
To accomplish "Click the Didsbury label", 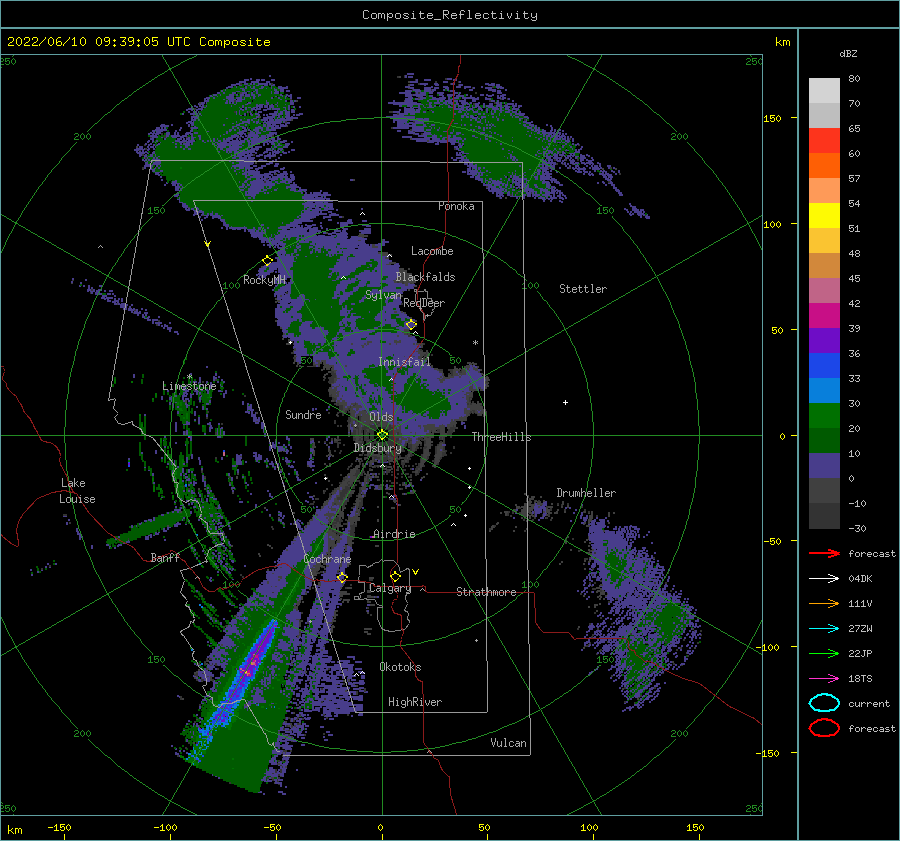I will 377,448.
